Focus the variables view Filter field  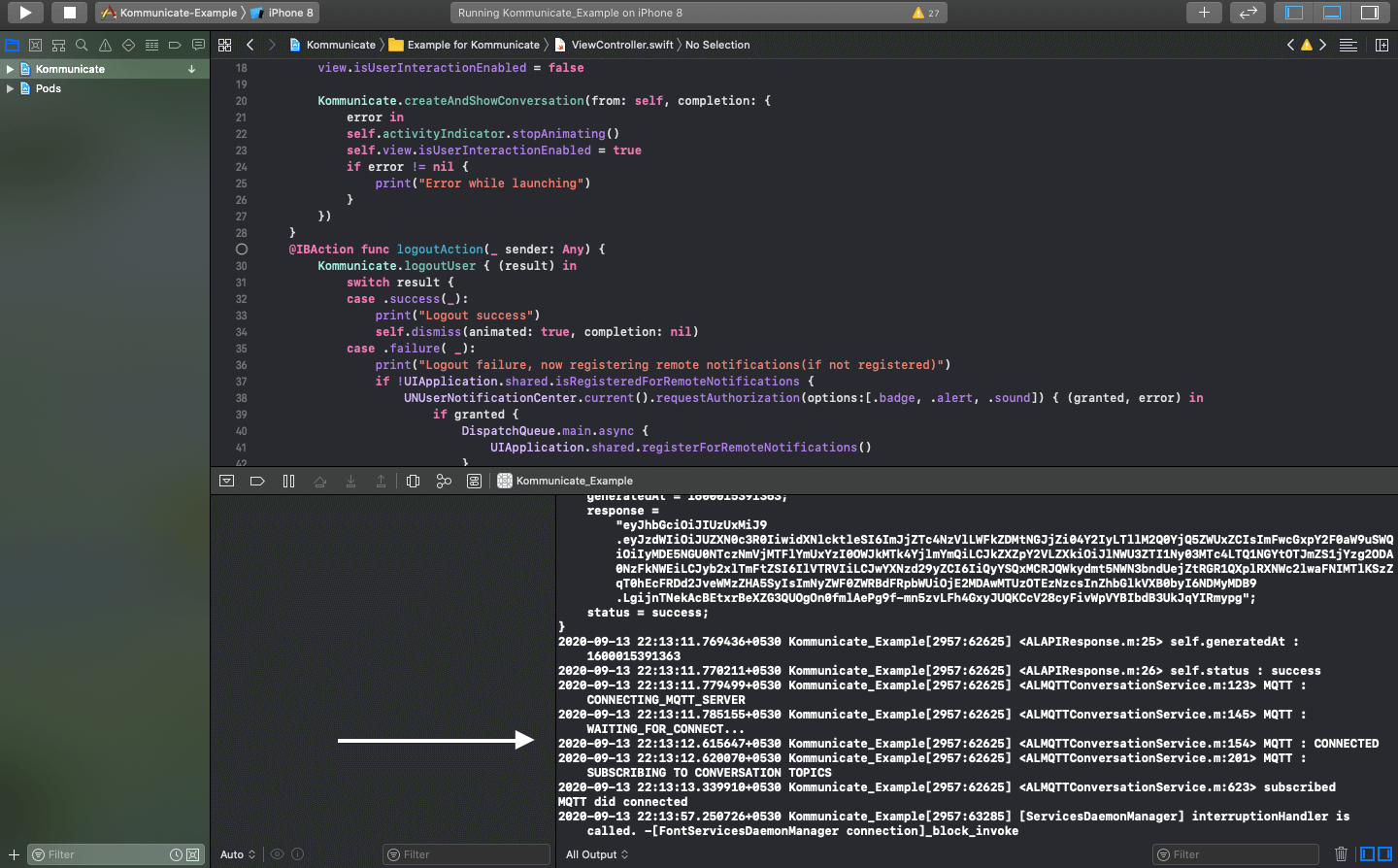click(466, 854)
